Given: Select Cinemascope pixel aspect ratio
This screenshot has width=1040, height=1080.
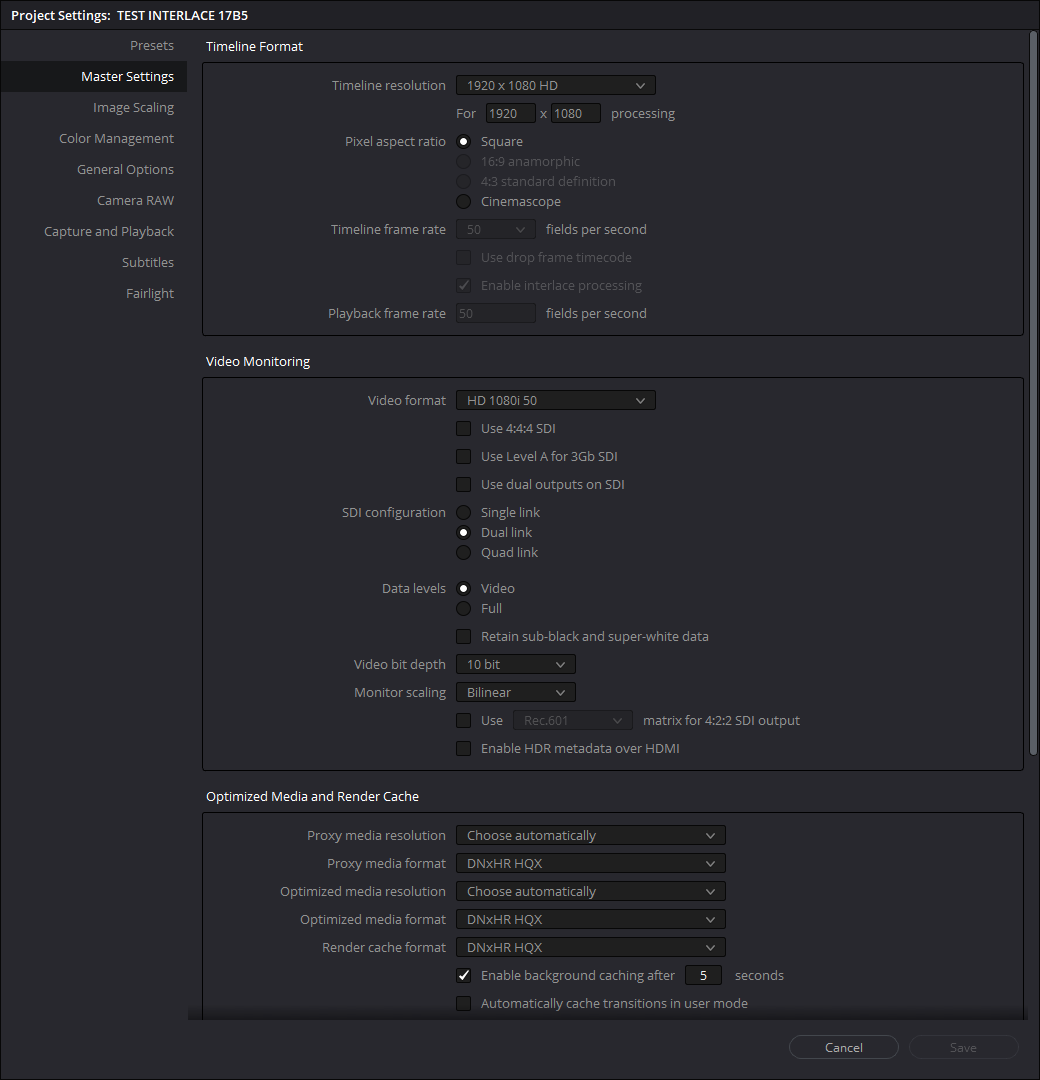Looking at the screenshot, I should [464, 202].
